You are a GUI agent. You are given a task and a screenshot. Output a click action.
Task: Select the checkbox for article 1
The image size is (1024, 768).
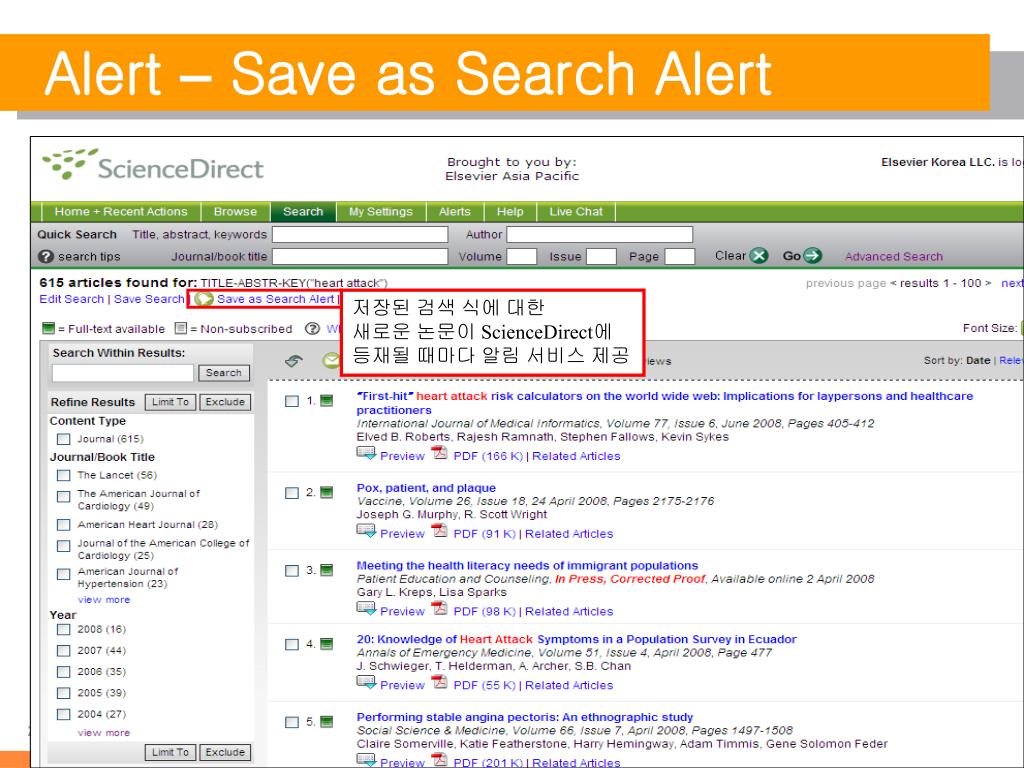292,401
